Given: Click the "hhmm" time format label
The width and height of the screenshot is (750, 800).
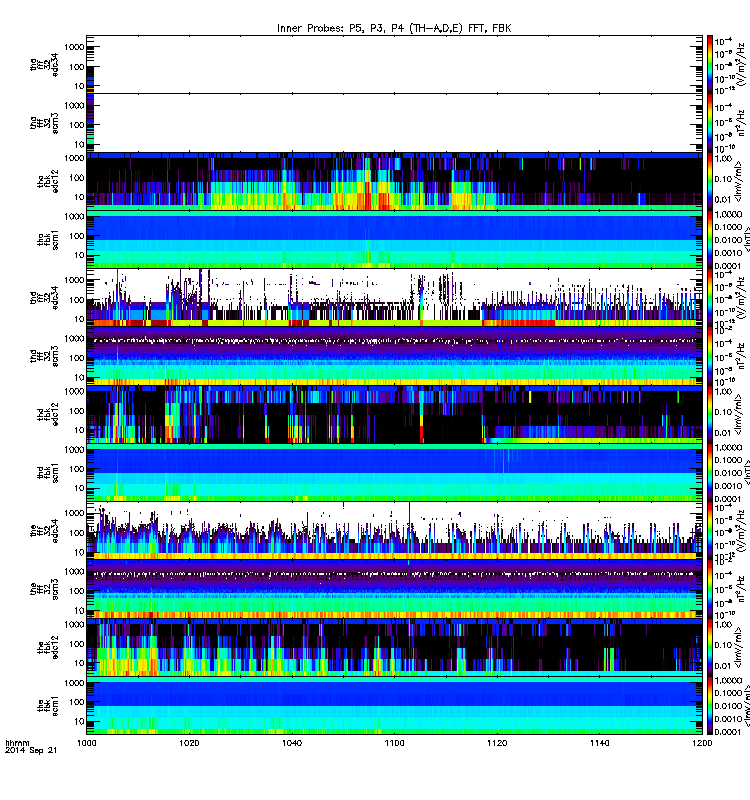Looking at the screenshot, I should (17, 743).
